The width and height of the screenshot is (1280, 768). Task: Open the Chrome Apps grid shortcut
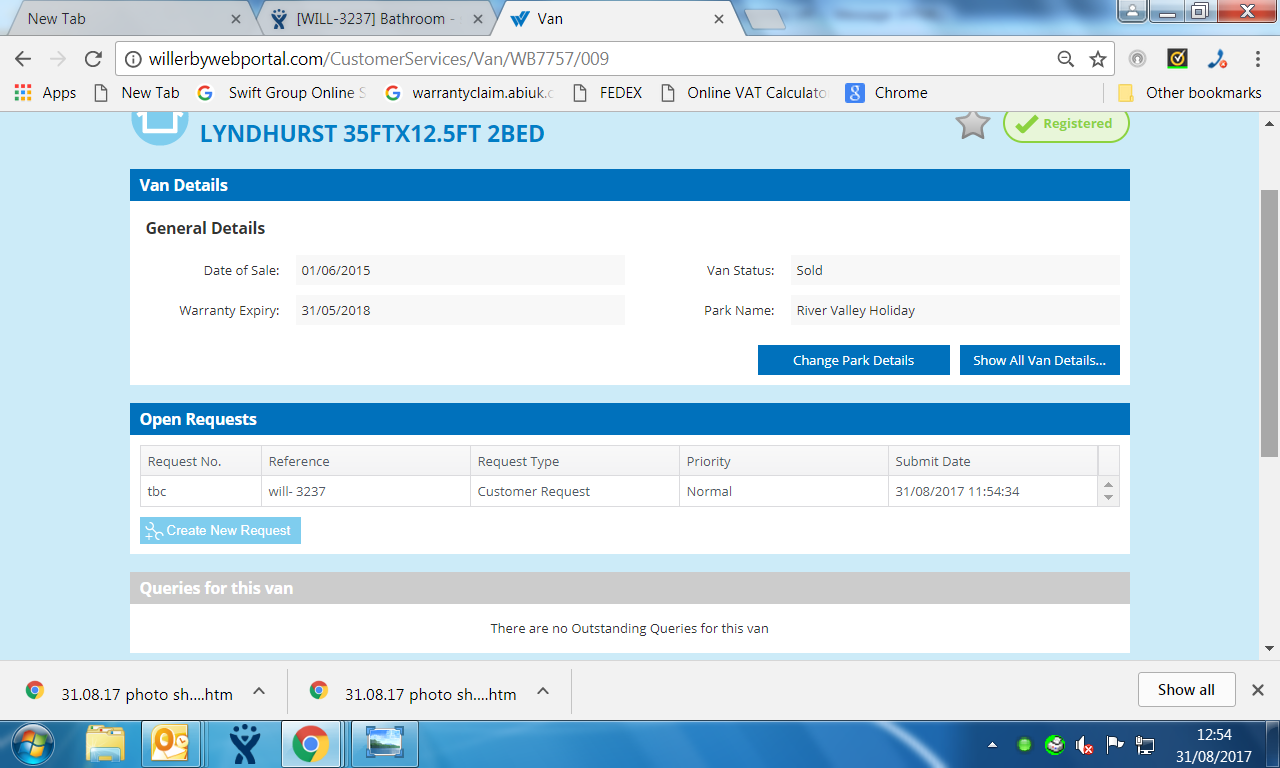[x=23, y=93]
